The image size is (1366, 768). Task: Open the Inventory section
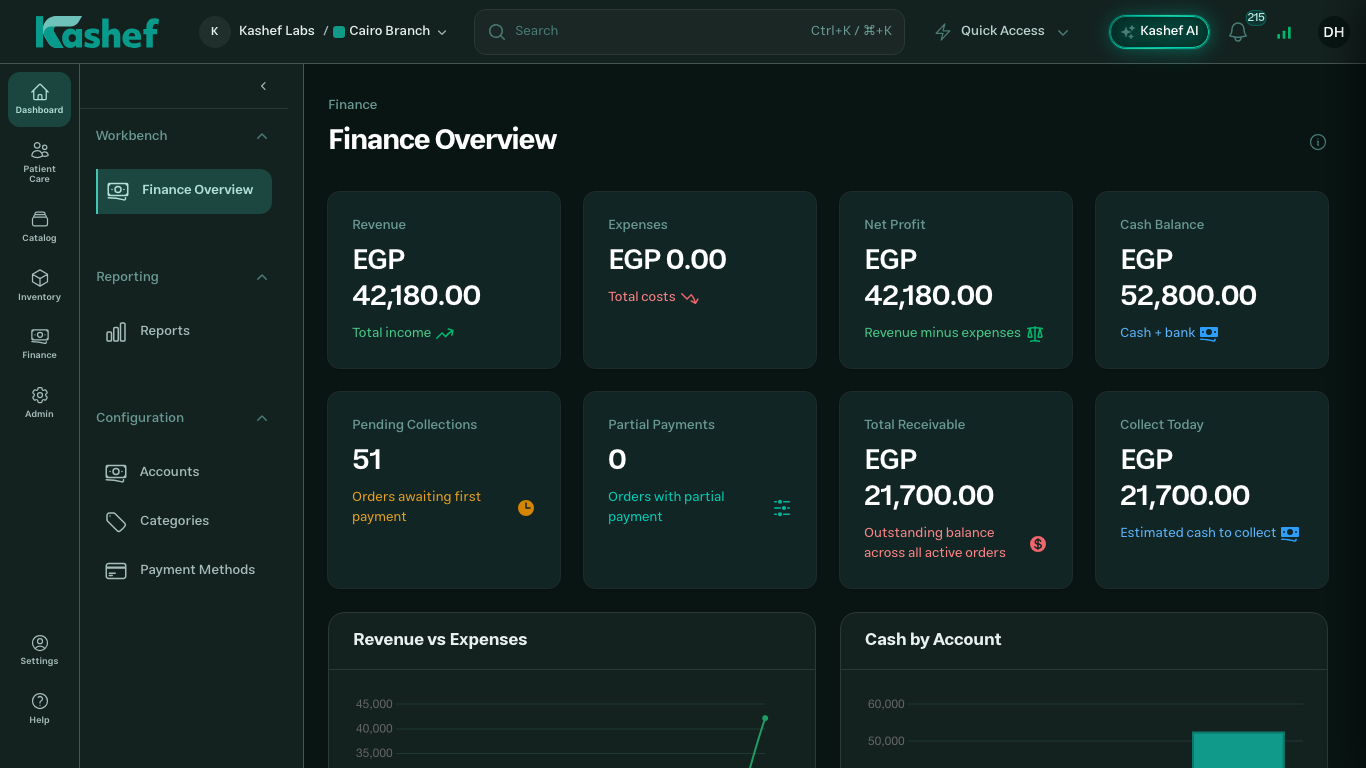(x=39, y=285)
